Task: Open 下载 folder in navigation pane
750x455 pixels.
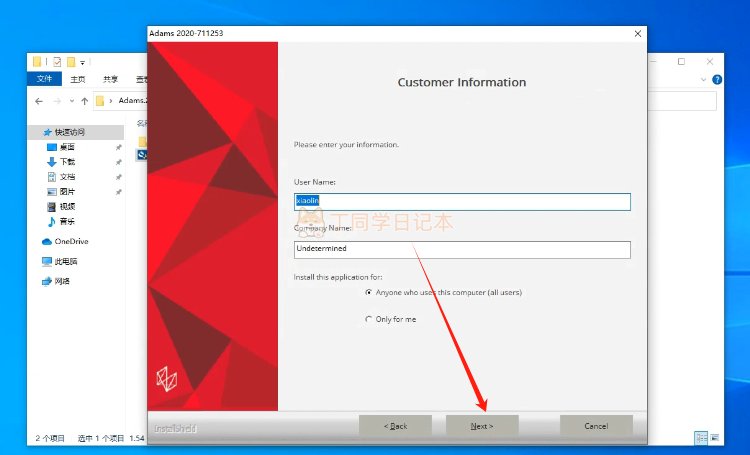Action: tap(67, 162)
